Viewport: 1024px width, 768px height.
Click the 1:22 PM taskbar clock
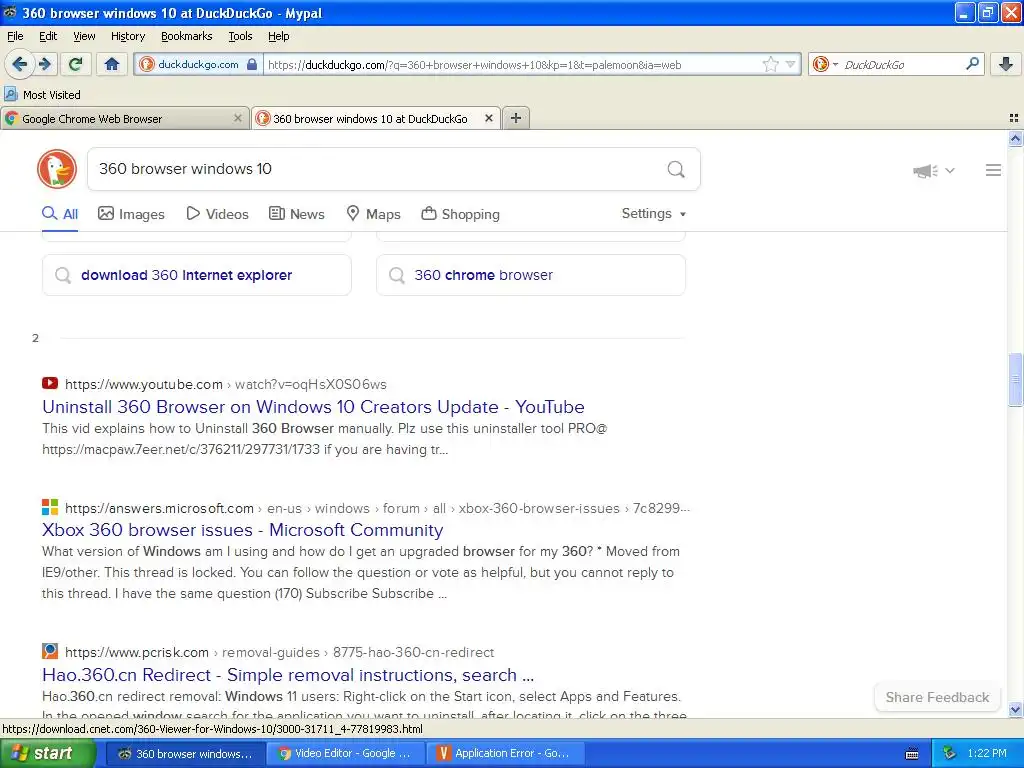[x=987, y=753]
